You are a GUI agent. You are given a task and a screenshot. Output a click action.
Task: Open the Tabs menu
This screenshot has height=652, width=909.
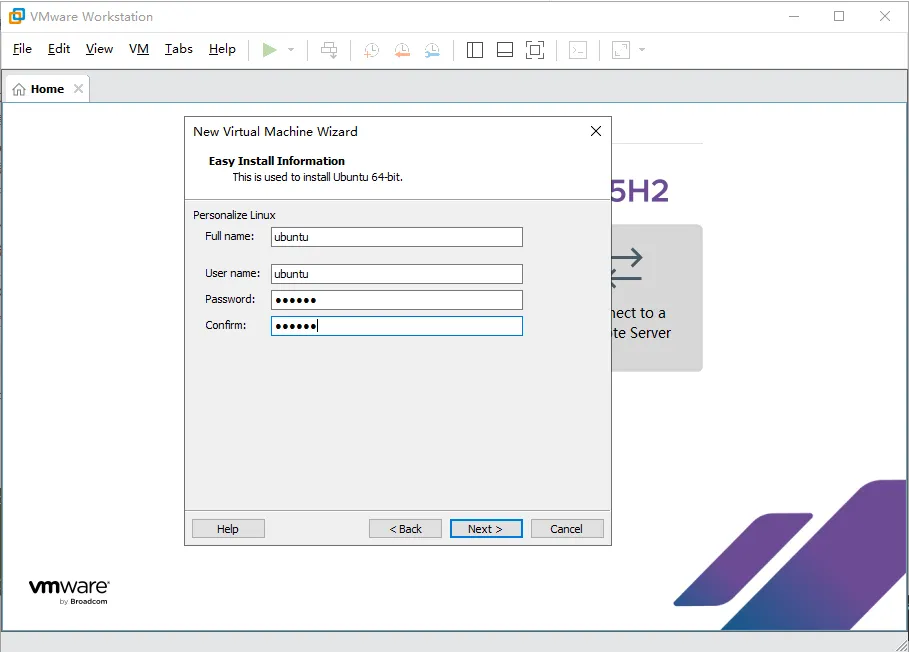(x=179, y=49)
